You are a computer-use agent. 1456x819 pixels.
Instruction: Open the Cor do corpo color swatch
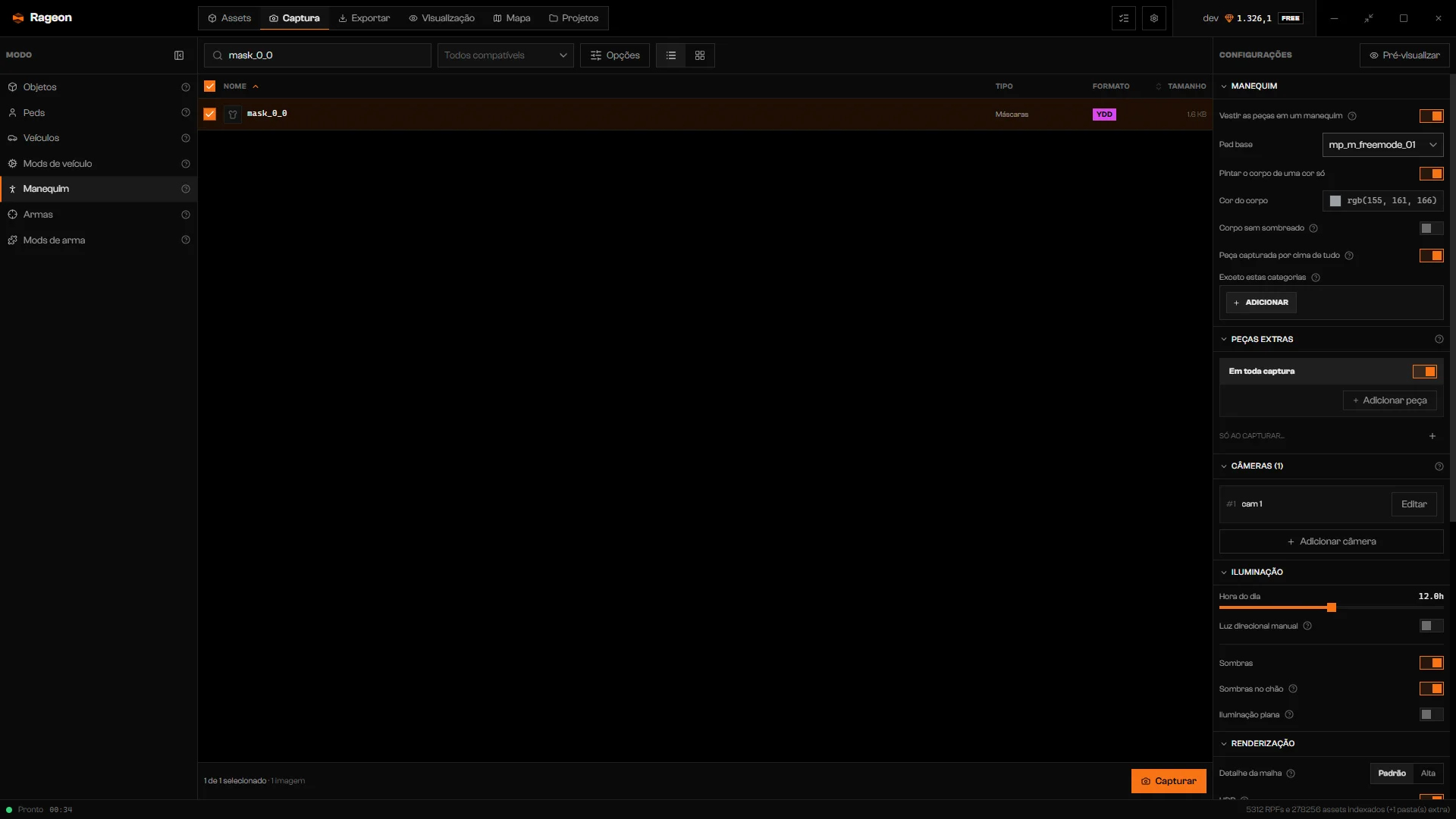point(1335,201)
